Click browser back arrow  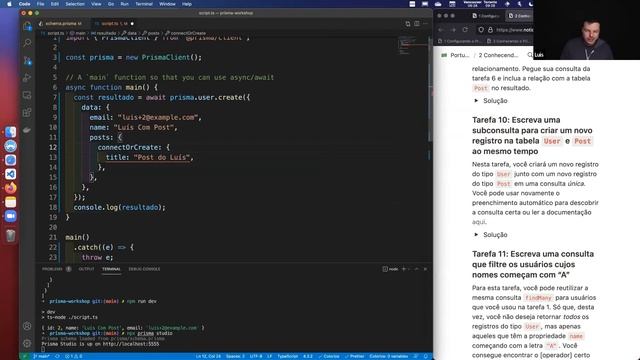point(441,30)
